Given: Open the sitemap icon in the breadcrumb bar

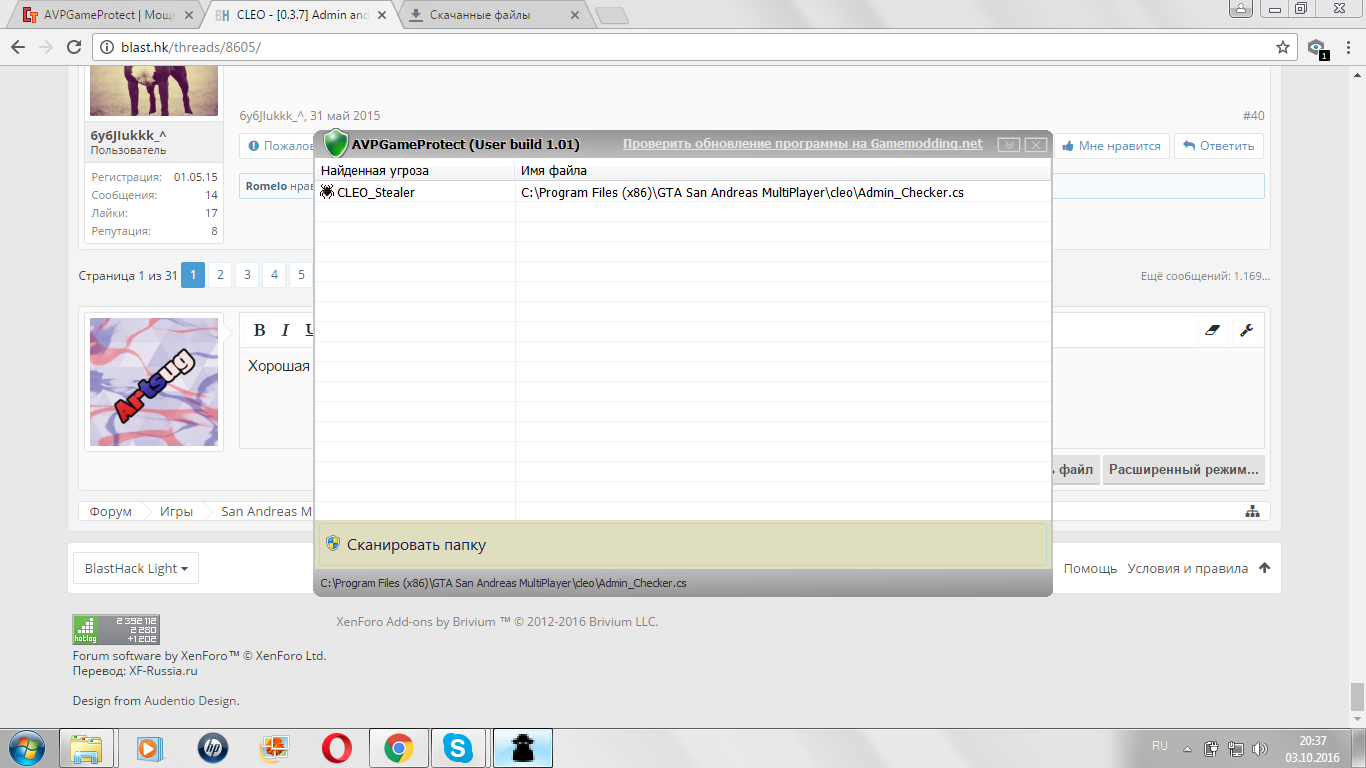Looking at the screenshot, I should [x=1252, y=511].
